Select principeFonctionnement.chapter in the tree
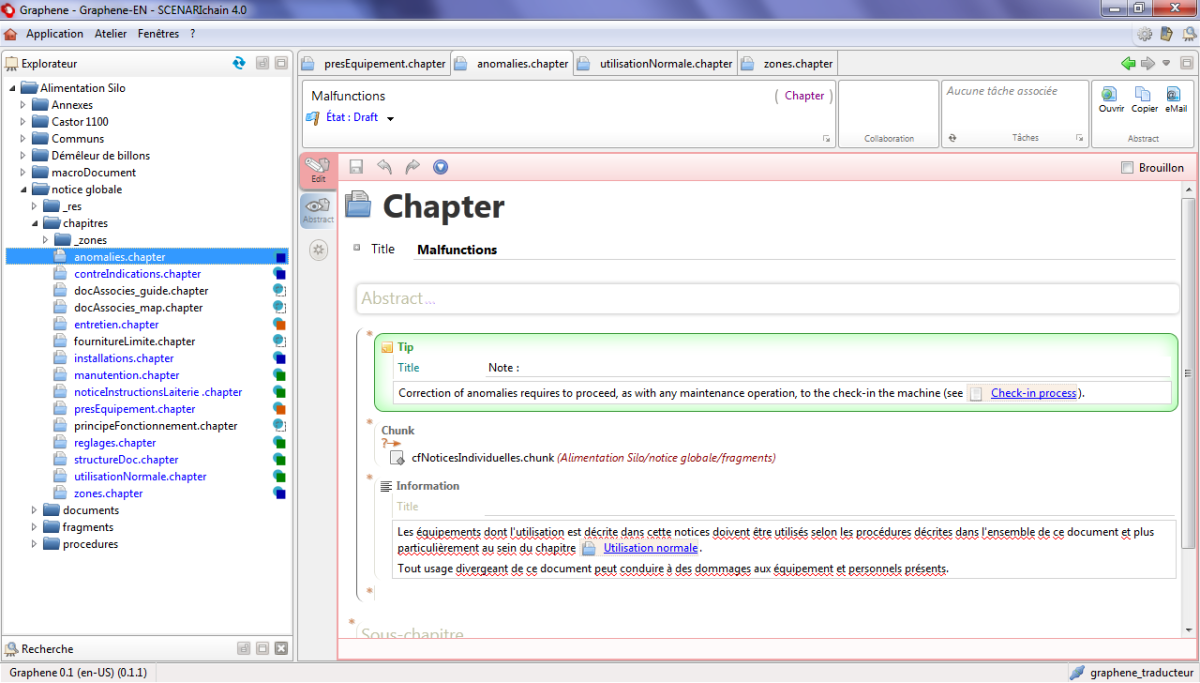Viewport: 1200px width, 683px height. [x=156, y=426]
